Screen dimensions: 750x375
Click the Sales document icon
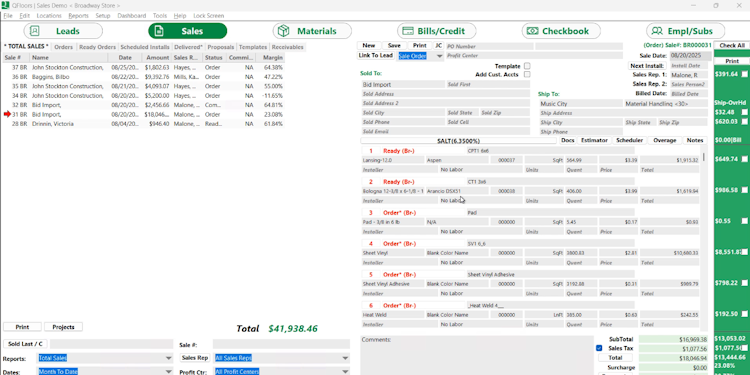click(160, 31)
